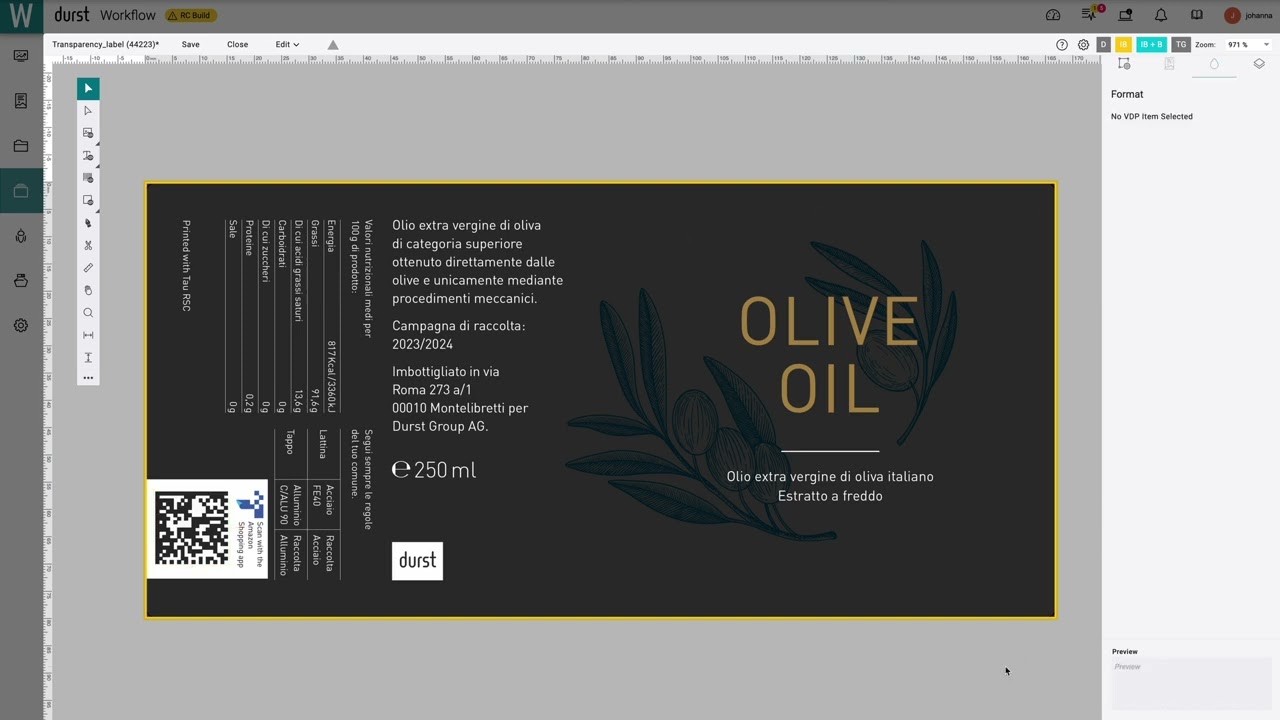Viewport: 1280px width, 720px height.
Task: Open the folder section in left sidebar
Action: 21,146
